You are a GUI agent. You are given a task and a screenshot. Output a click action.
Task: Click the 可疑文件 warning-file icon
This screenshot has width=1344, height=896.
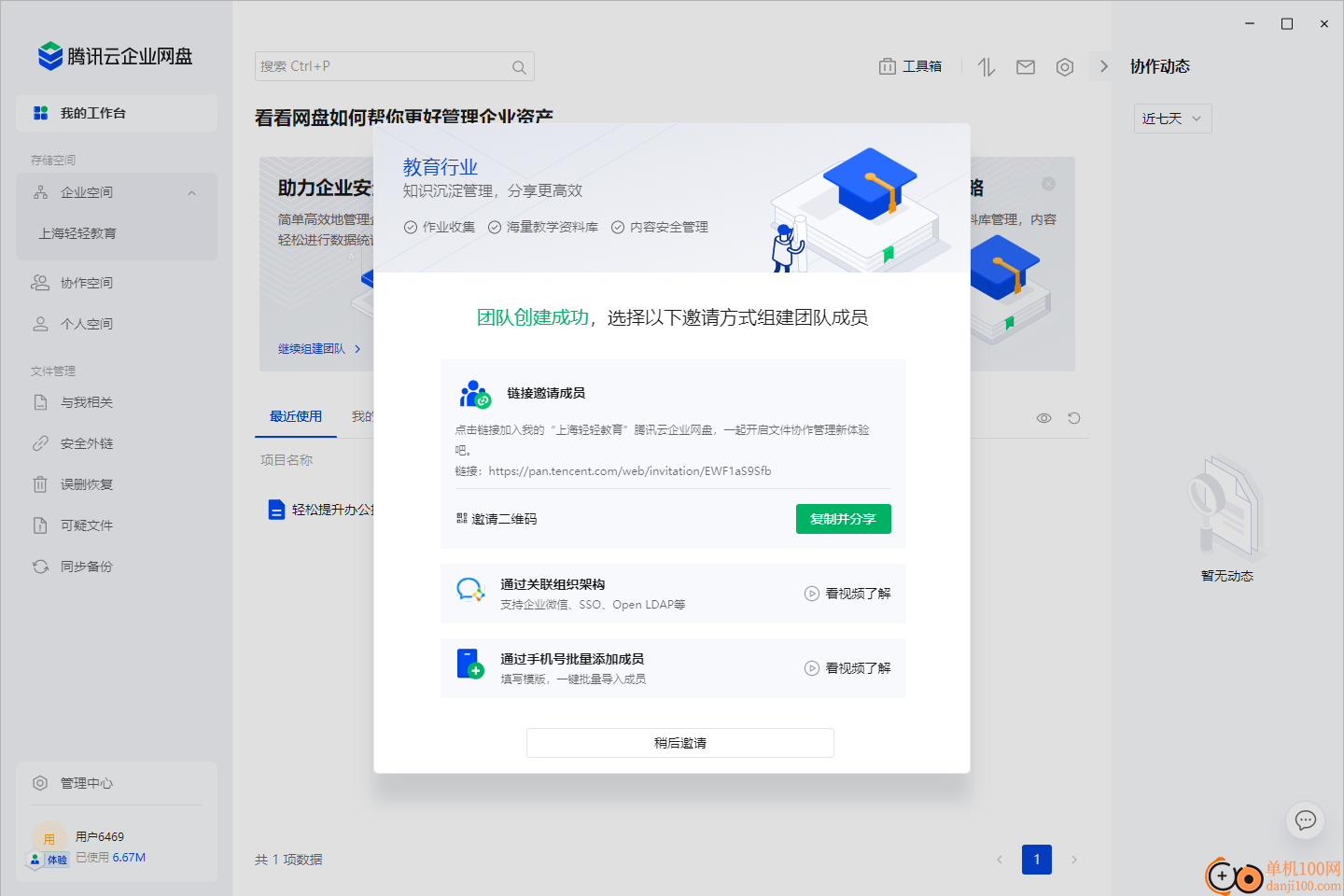click(40, 525)
